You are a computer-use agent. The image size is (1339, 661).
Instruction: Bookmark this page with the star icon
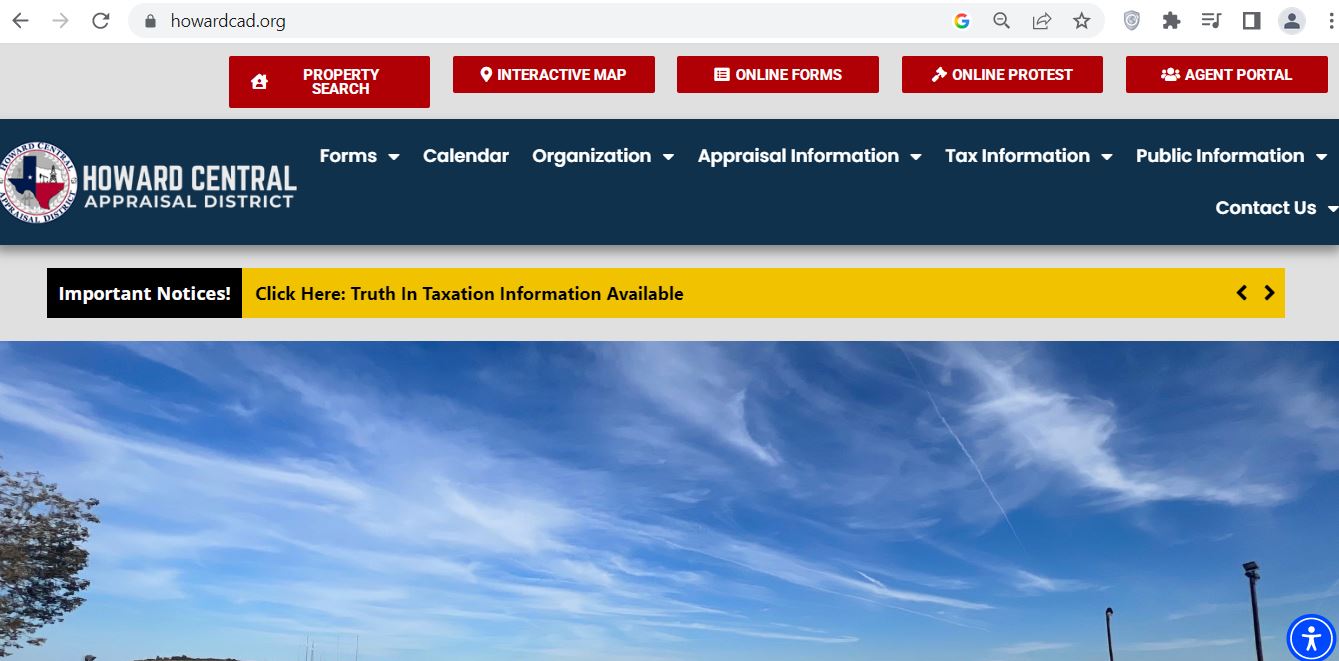[1081, 21]
